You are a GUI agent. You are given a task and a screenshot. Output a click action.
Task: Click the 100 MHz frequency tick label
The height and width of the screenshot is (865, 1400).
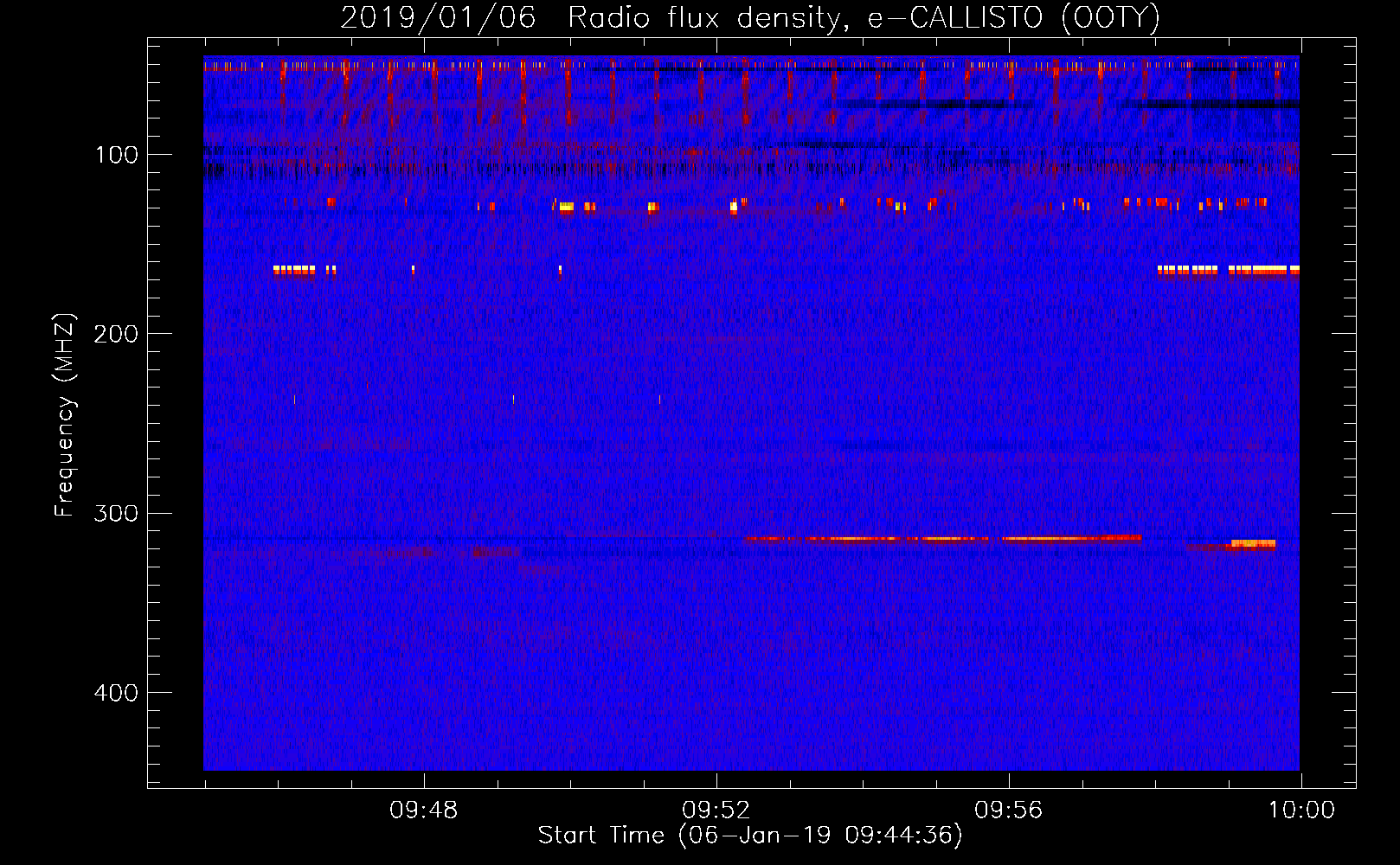pyautogui.click(x=117, y=155)
